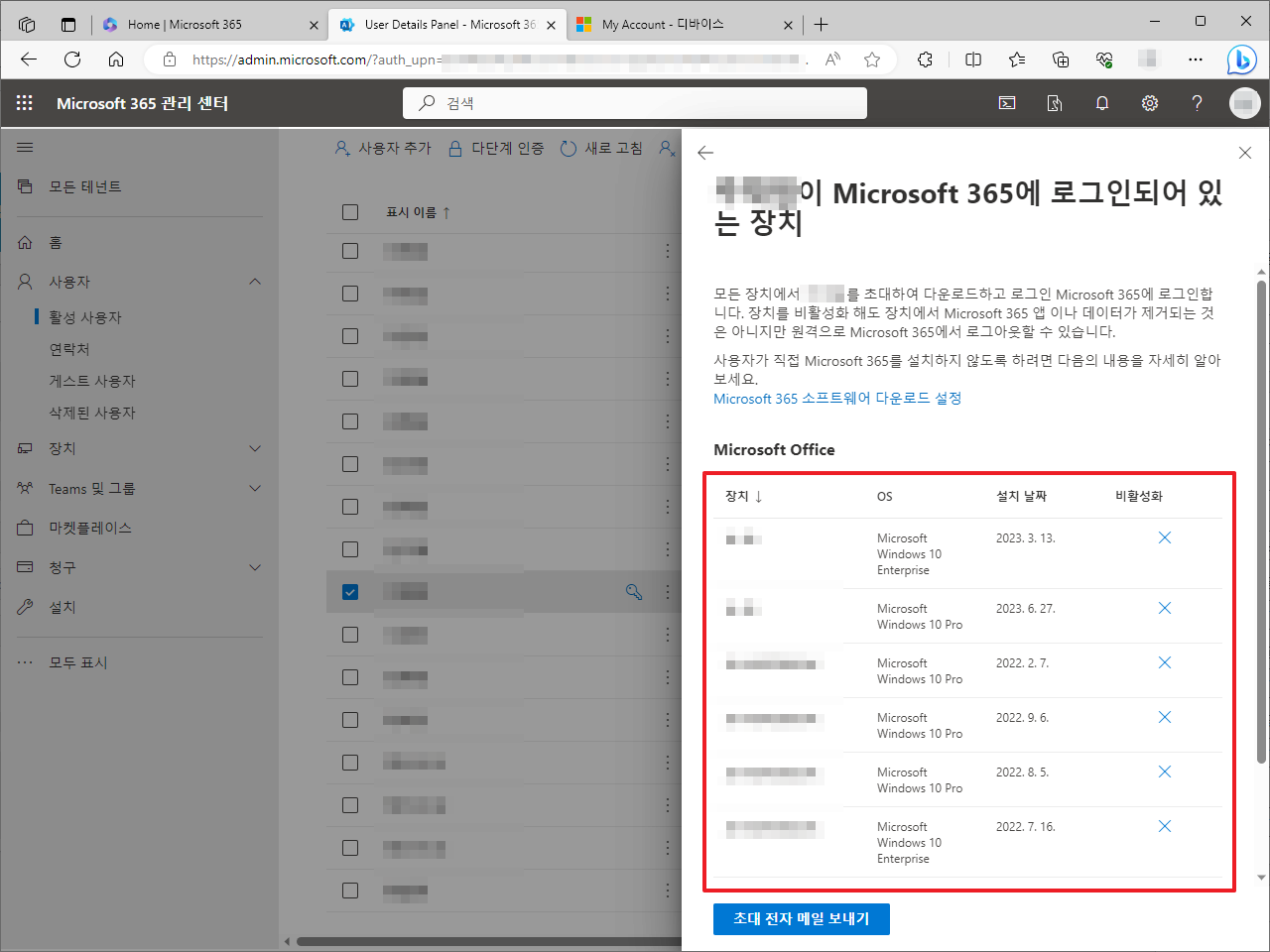Open 모든 테넌트 in navigation
This screenshot has width=1270, height=952.
pos(85,186)
